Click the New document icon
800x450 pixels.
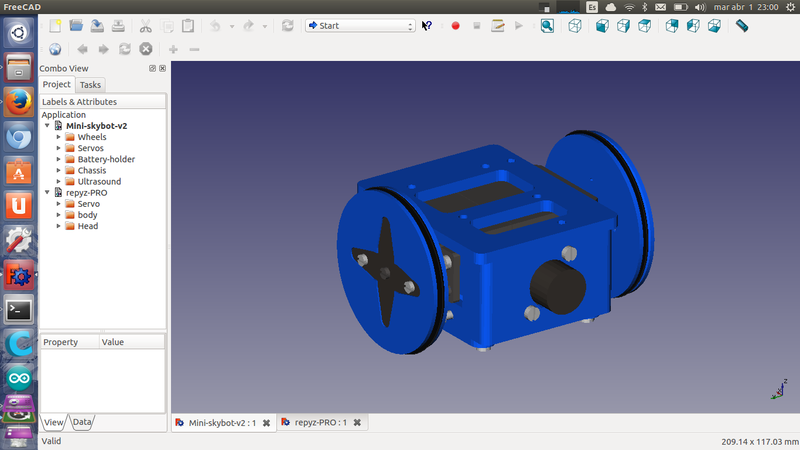click(x=56, y=25)
